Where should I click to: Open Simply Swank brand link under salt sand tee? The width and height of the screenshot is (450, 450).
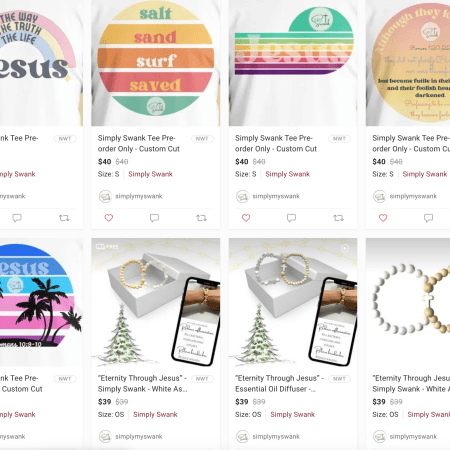point(150,174)
